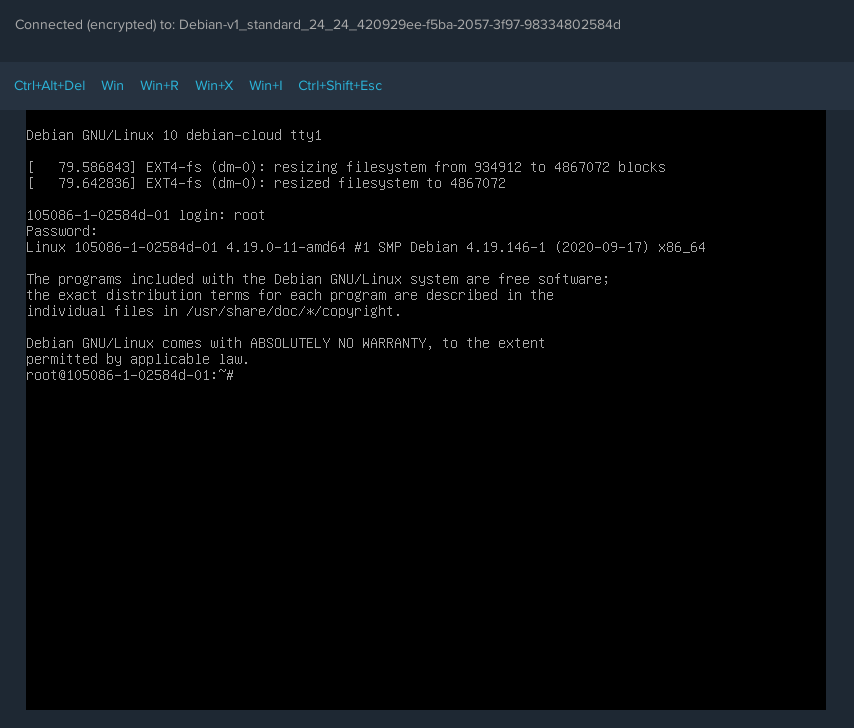
Task: Click the line 'resized filesystem to 4867072'
Action: (x=266, y=183)
